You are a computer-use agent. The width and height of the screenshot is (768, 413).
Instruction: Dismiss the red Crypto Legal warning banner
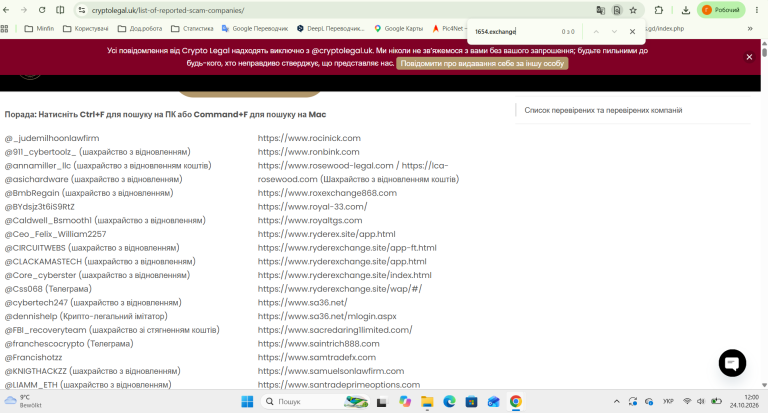pos(749,57)
